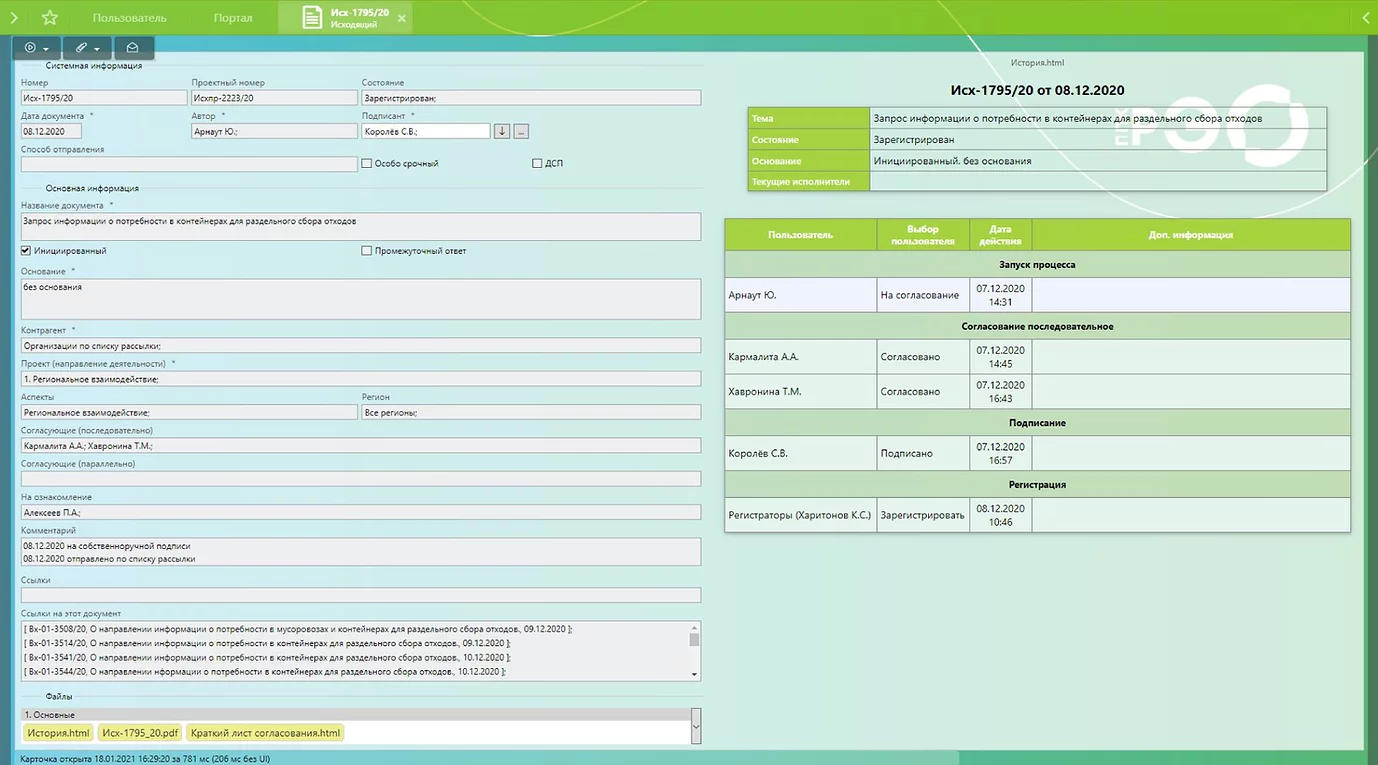Select the Хавронина Т.М. history row
Viewport: 1378px width, 765px height.
[x=1037, y=391]
